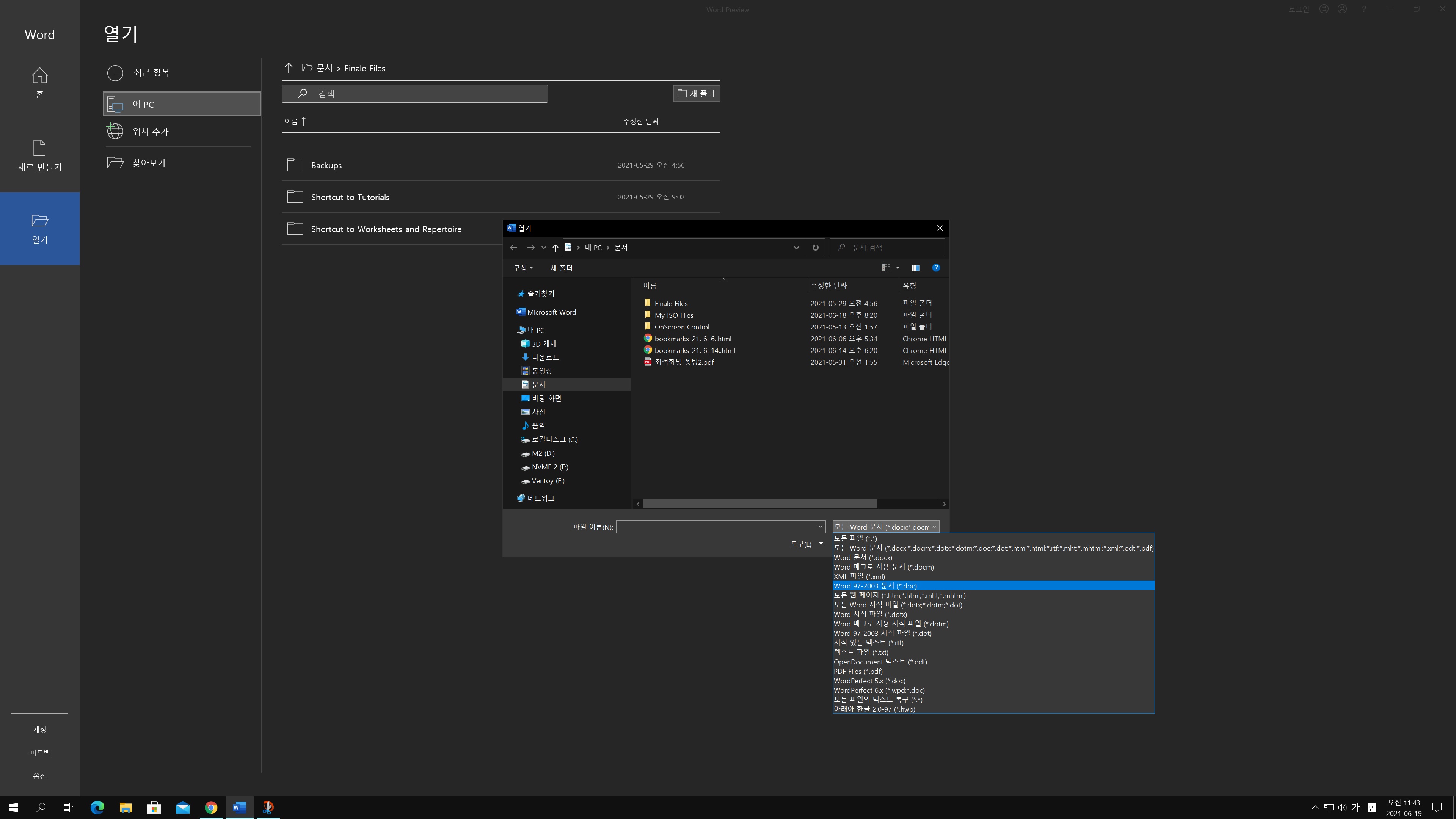This screenshot has width=1456, height=819.
Task: Open the Backups folder
Action: click(500, 165)
